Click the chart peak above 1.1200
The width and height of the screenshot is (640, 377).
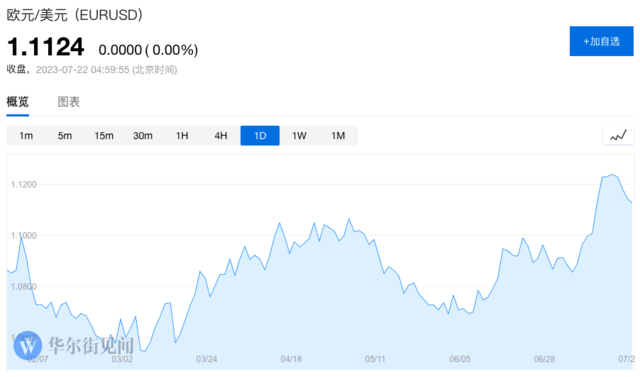point(612,175)
